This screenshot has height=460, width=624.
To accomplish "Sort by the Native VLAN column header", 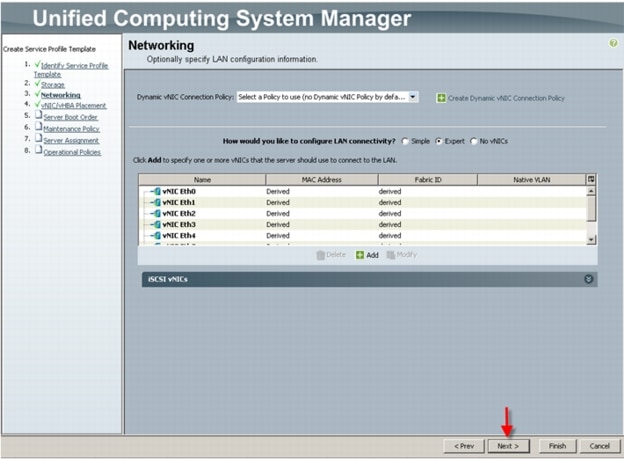I will point(532,180).
